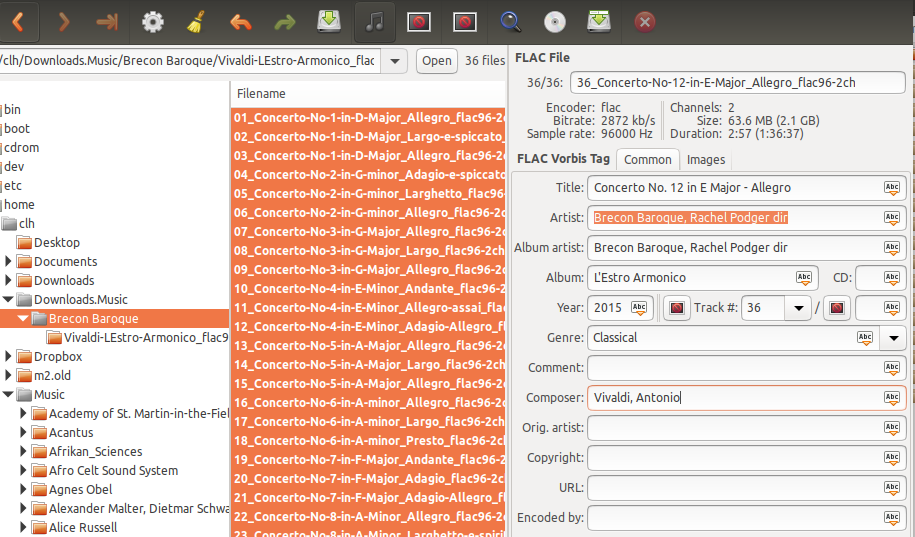Click the Abc icon in total tracks field

pos(892,308)
